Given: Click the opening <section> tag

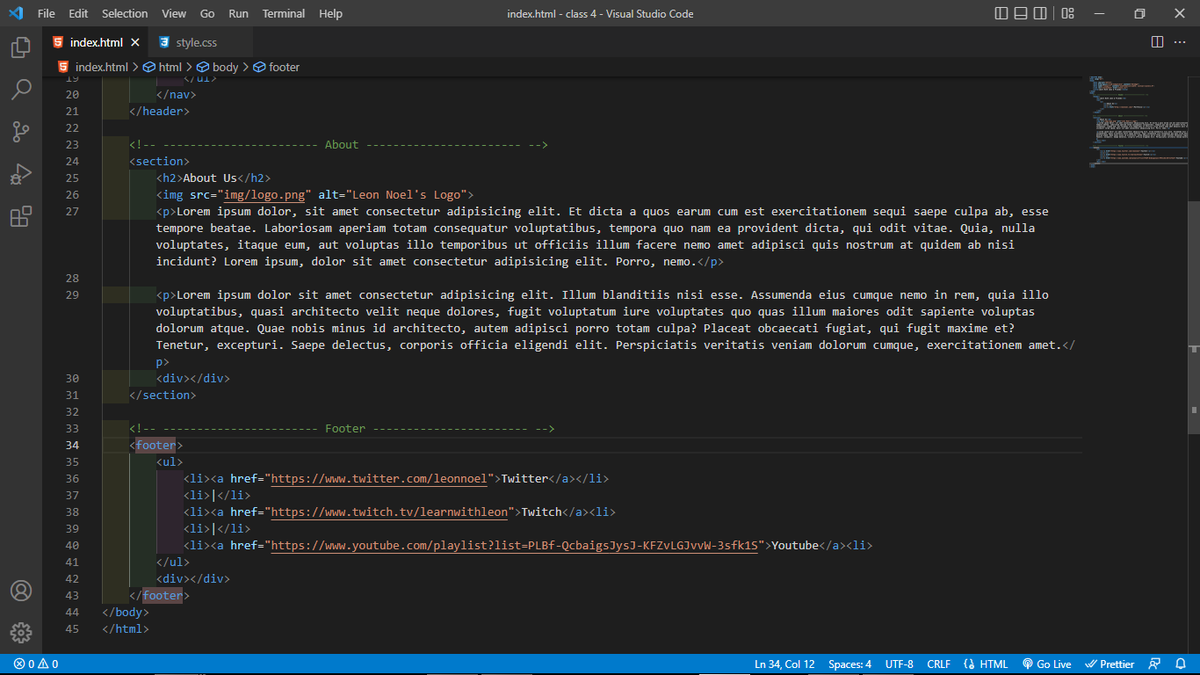Looking at the screenshot, I should (x=159, y=161).
